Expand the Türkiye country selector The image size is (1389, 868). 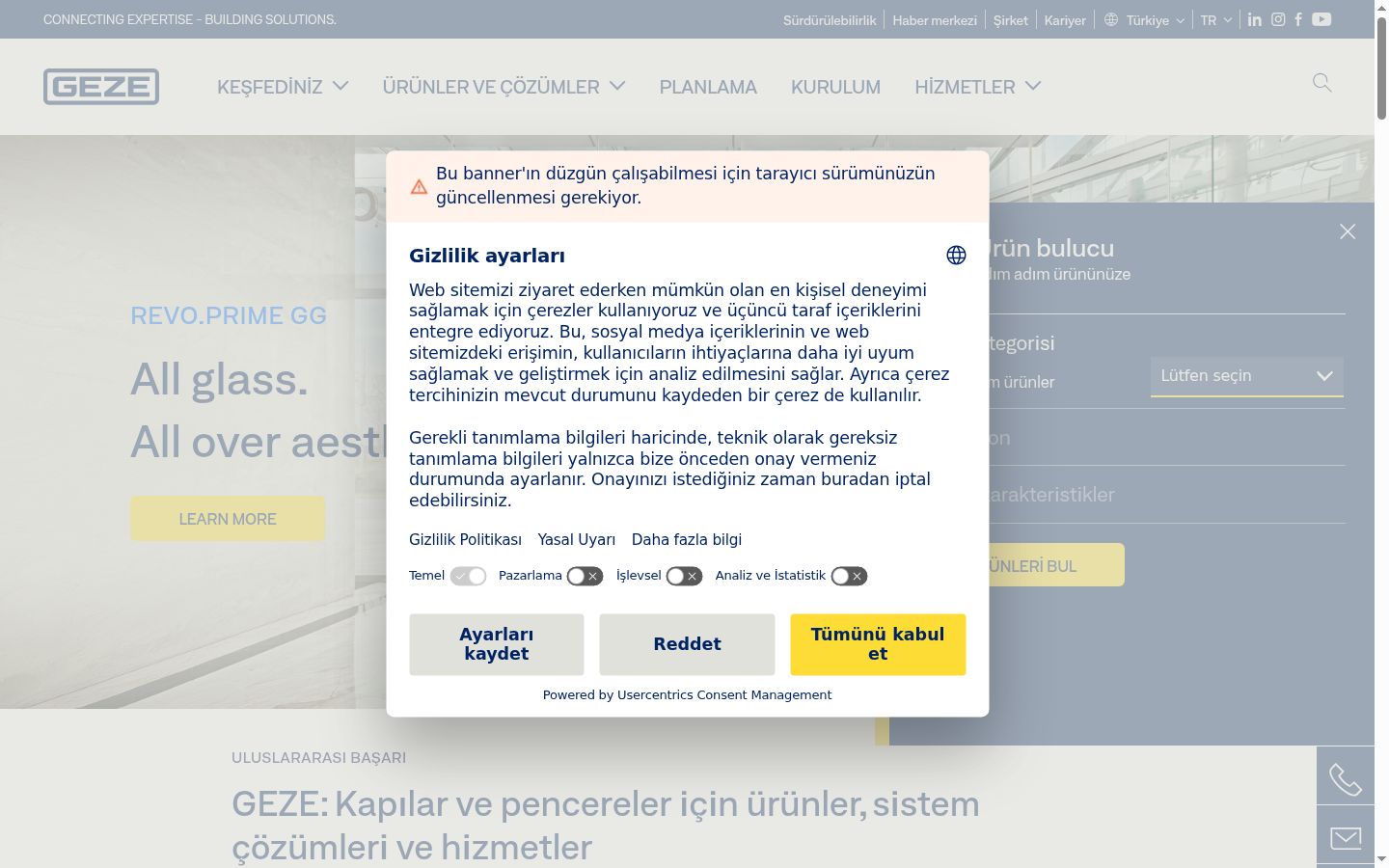pyautogui.click(x=1145, y=19)
